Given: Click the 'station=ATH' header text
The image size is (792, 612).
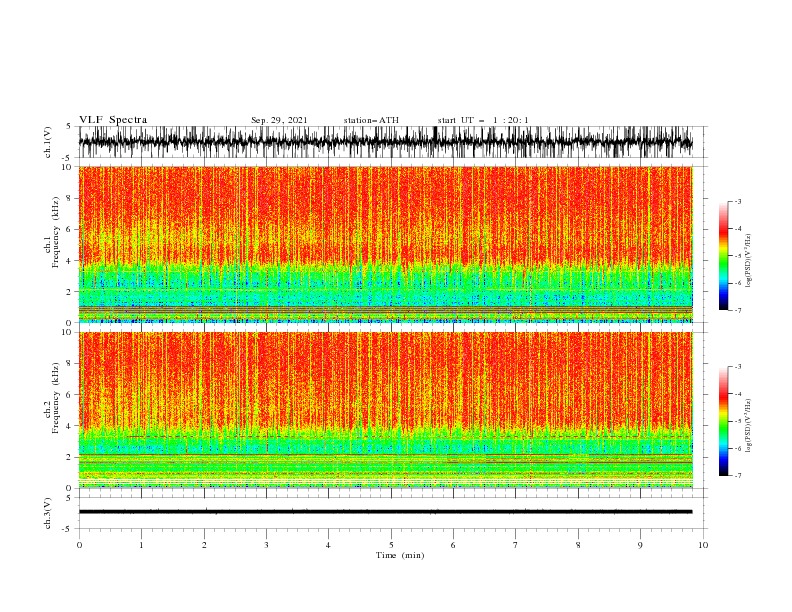Looking at the screenshot, I should 371,120.
